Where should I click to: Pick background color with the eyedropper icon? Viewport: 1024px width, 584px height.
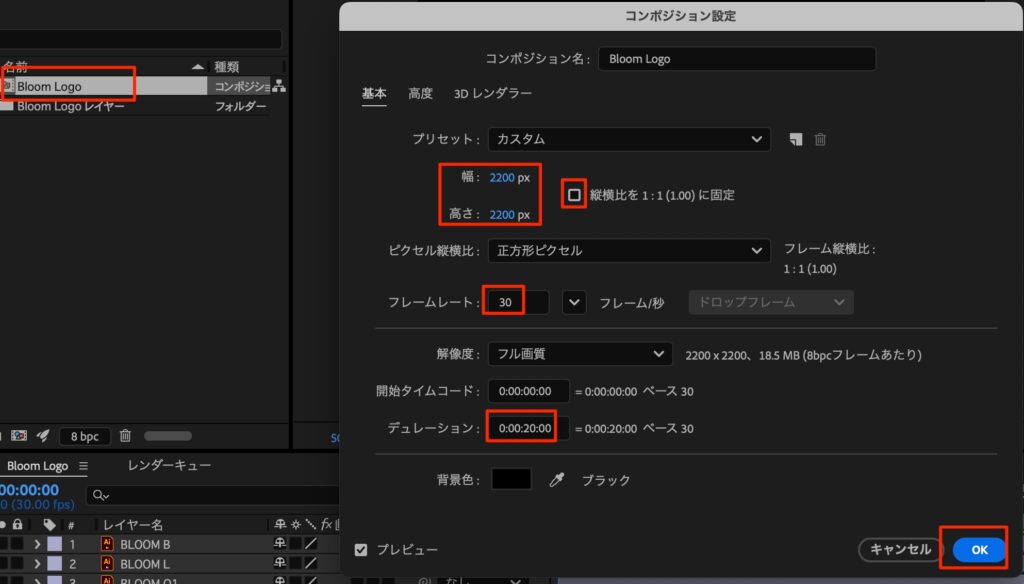(557, 480)
